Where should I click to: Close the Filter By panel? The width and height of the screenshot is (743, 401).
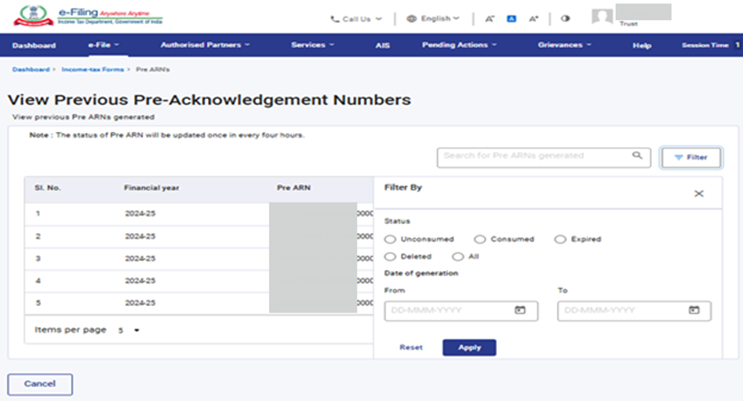pos(699,194)
